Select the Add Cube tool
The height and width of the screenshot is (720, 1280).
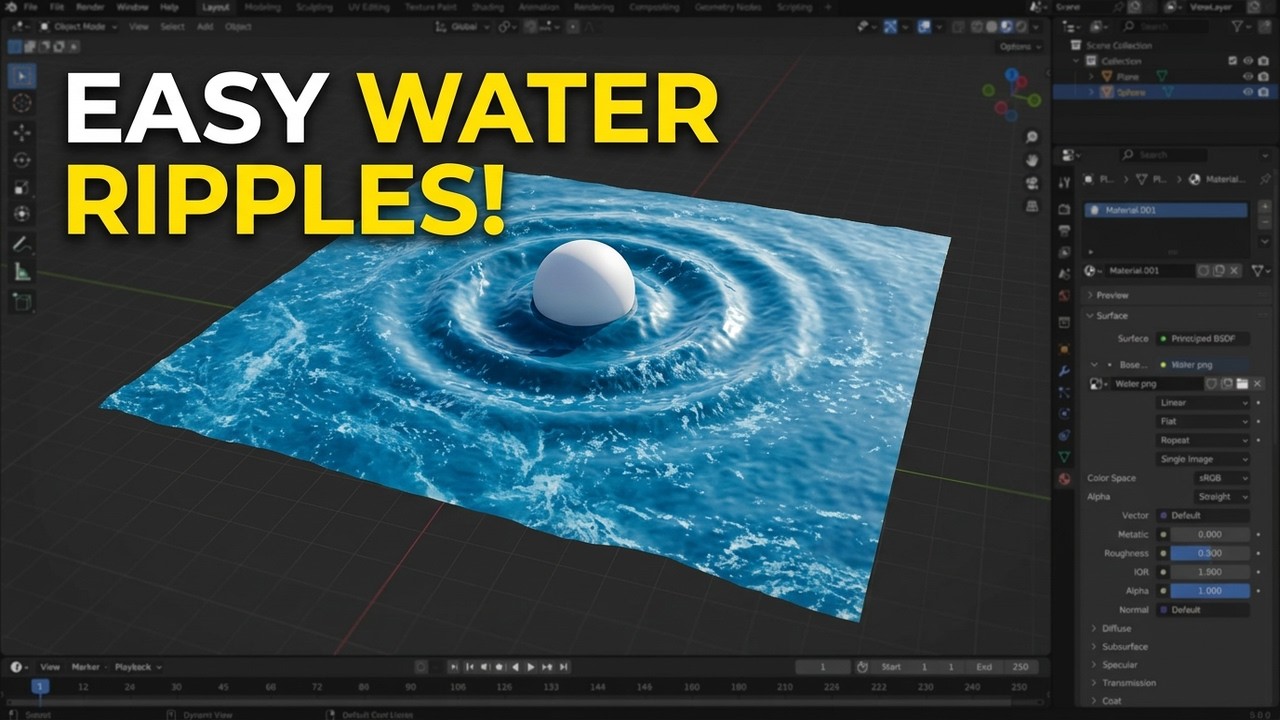[22, 301]
